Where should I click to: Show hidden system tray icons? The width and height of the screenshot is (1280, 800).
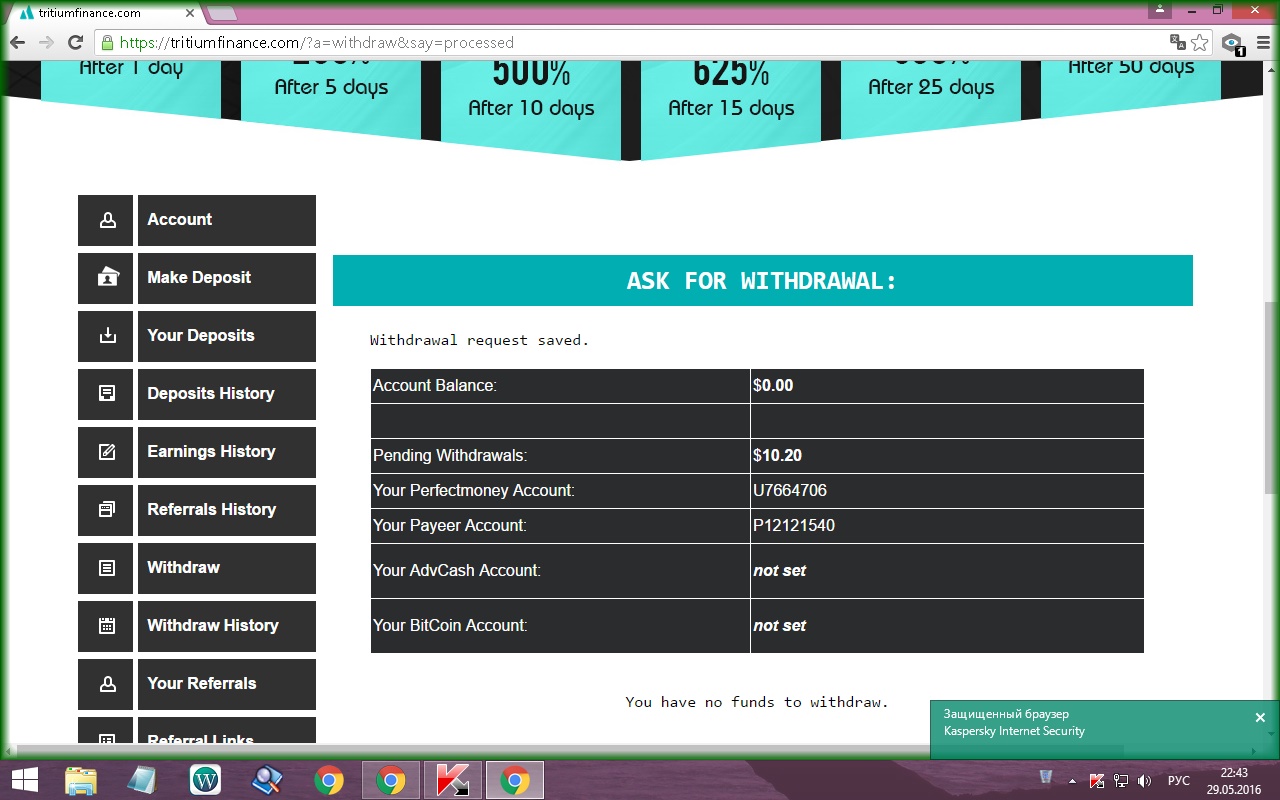coord(1072,781)
